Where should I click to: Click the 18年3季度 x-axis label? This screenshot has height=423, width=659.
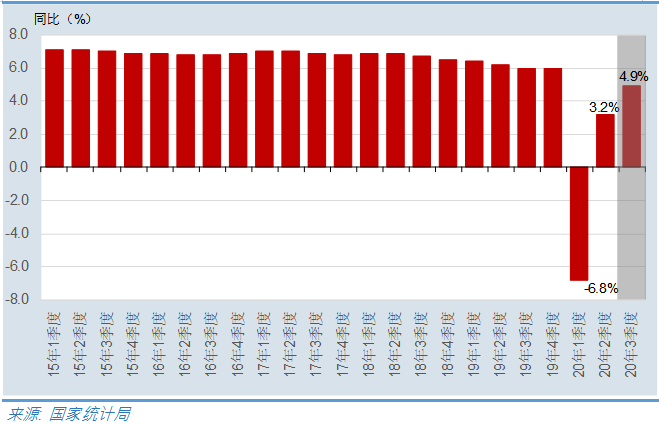point(422,344)
